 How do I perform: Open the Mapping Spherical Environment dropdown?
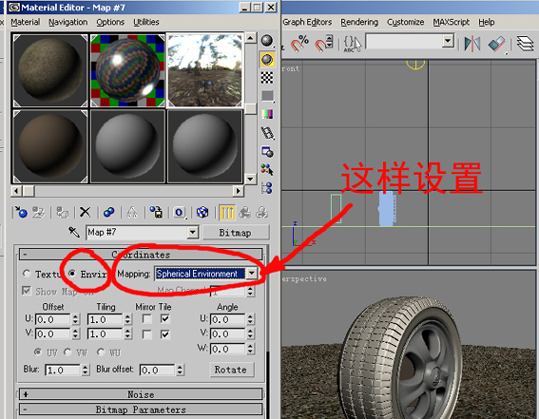tap(252, 274)
